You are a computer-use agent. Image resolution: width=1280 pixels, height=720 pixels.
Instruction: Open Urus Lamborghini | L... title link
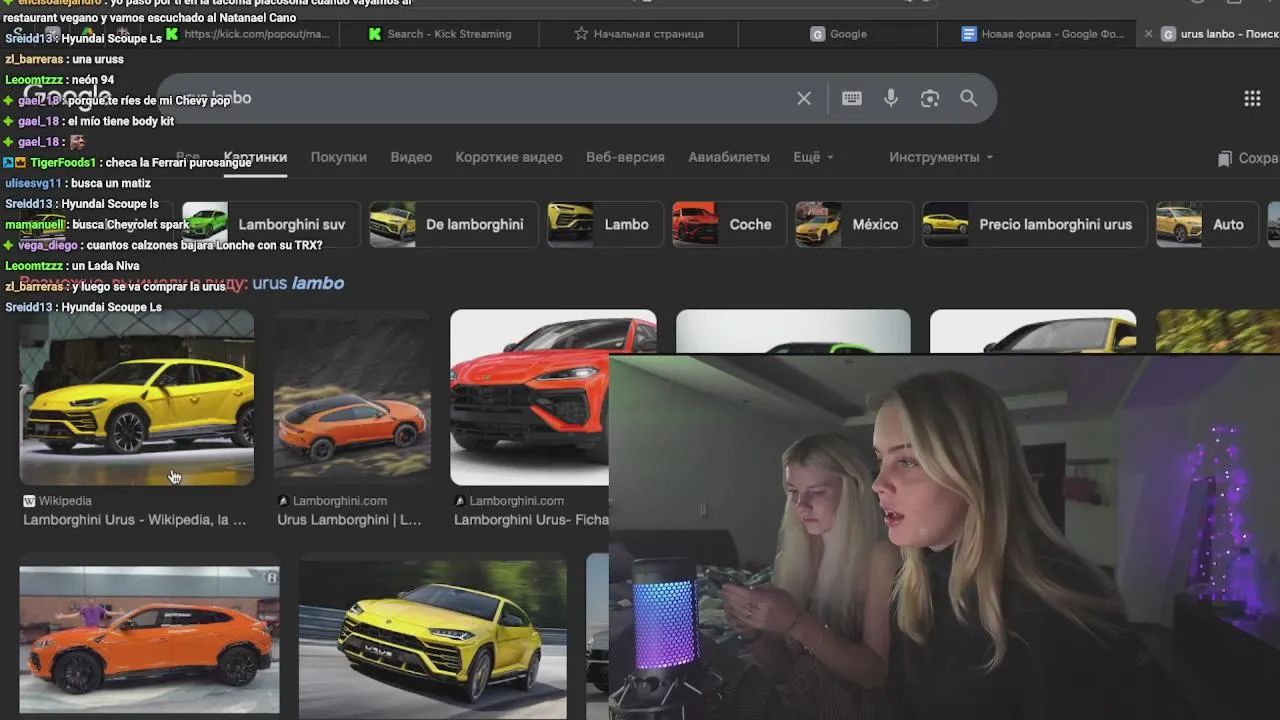tap(349, 520)
